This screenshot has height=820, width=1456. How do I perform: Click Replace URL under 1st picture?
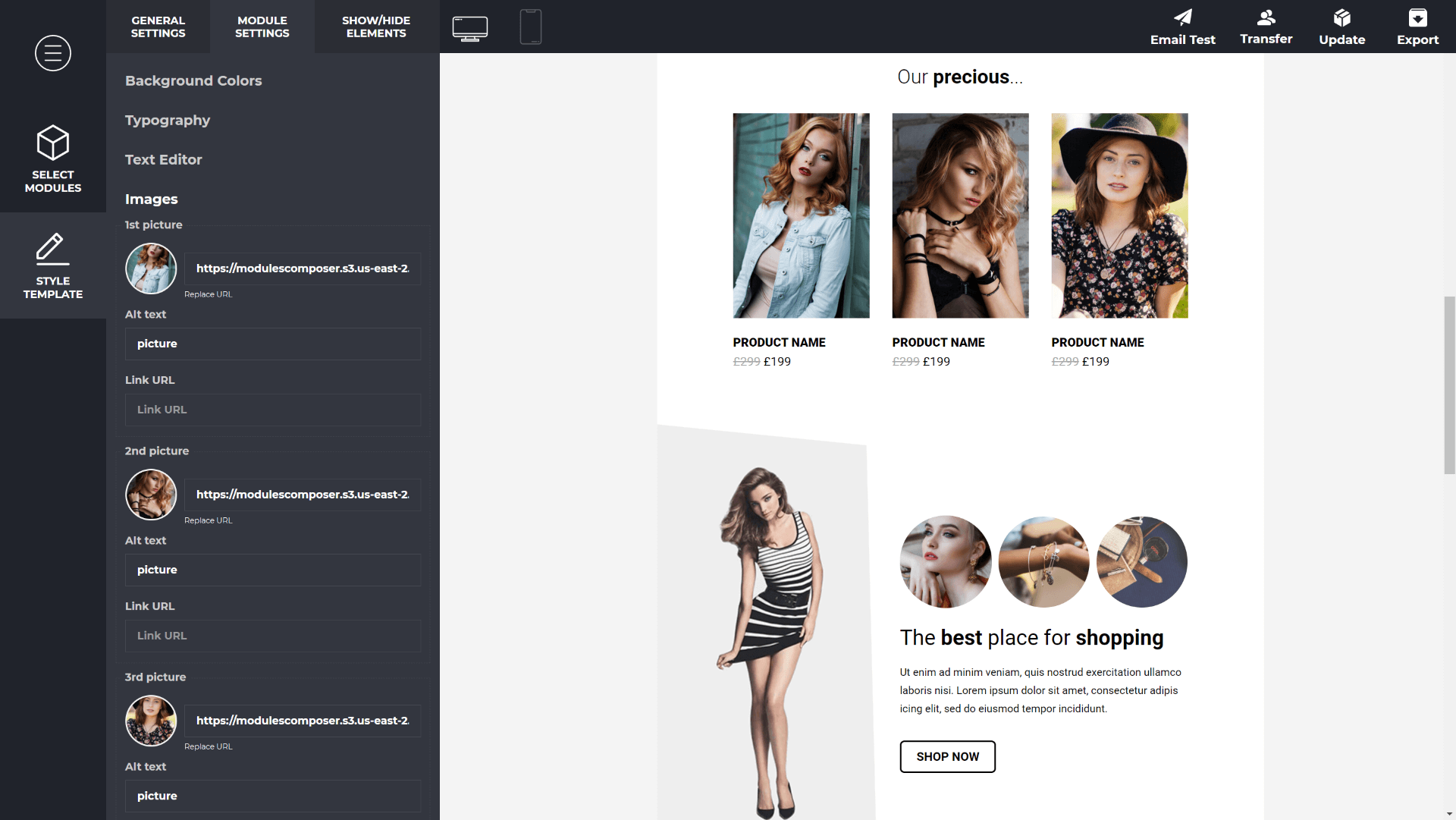tap(208, 294)
